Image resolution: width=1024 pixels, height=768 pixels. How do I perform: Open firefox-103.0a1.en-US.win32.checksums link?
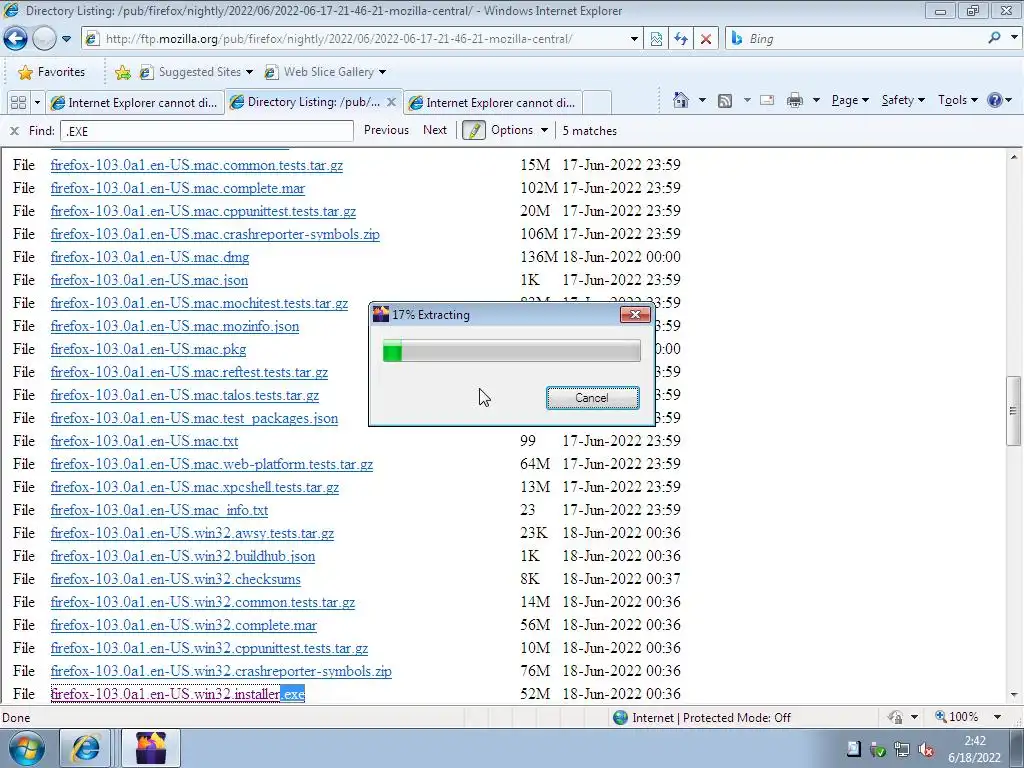[x=176, y=579]
